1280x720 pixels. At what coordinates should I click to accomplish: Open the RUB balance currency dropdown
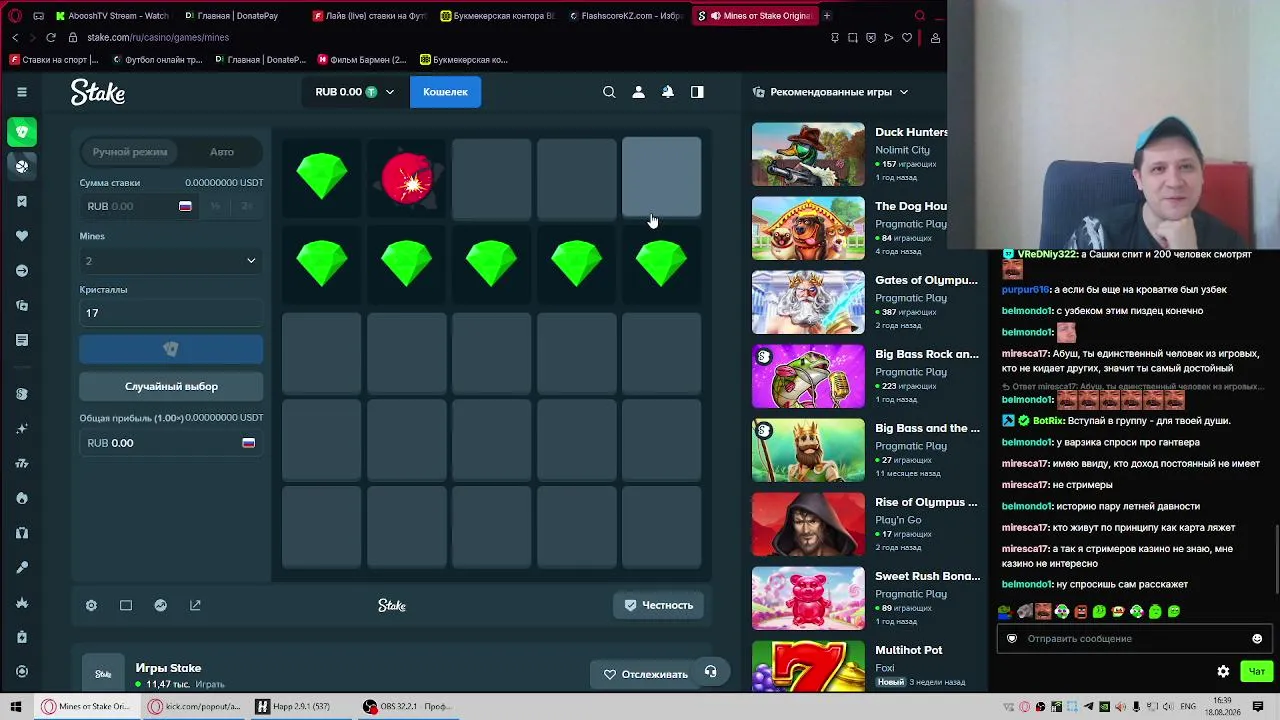click(355, 92)
